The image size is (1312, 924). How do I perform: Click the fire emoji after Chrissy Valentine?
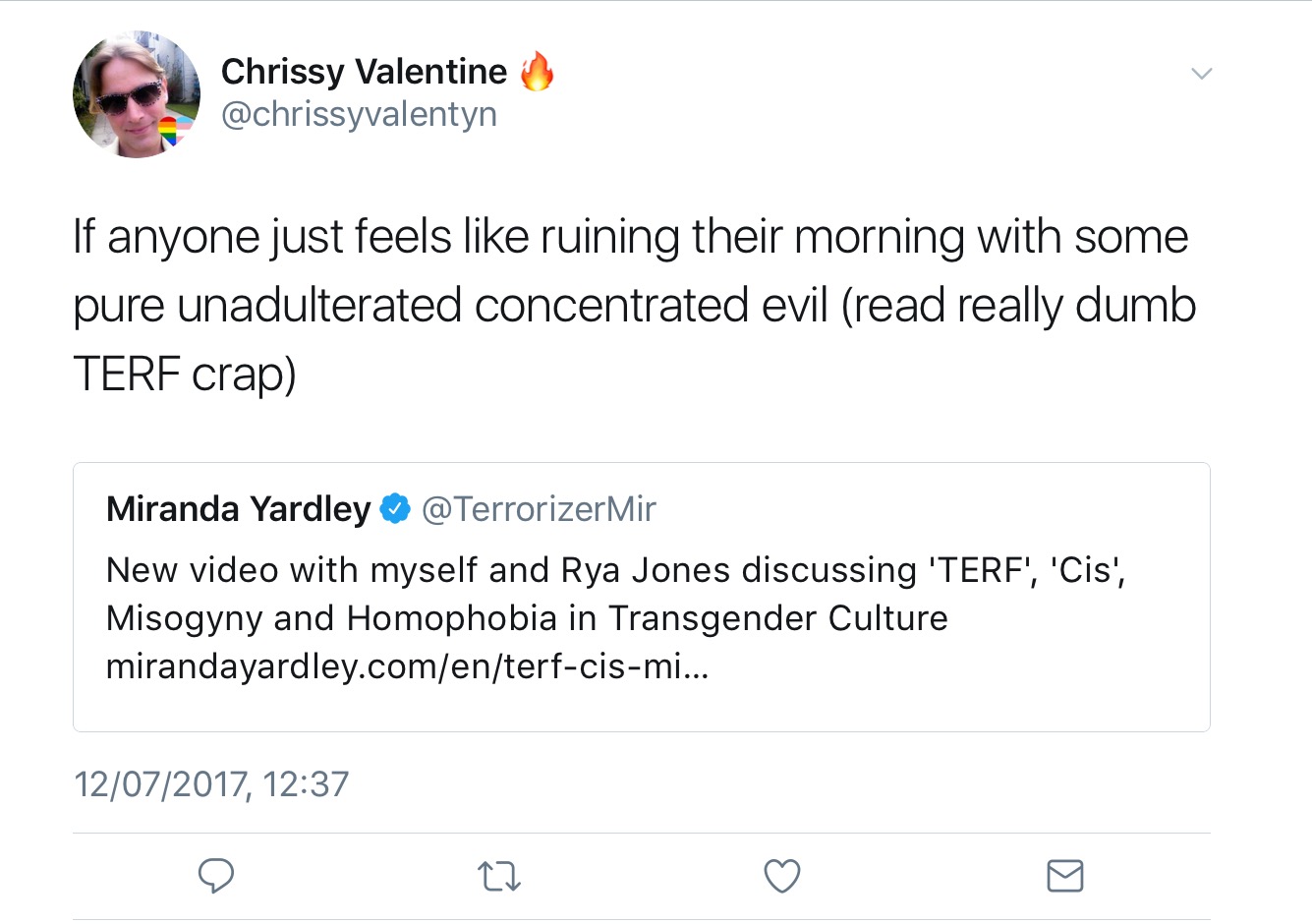pyautogui.click(x=537, y=72)
